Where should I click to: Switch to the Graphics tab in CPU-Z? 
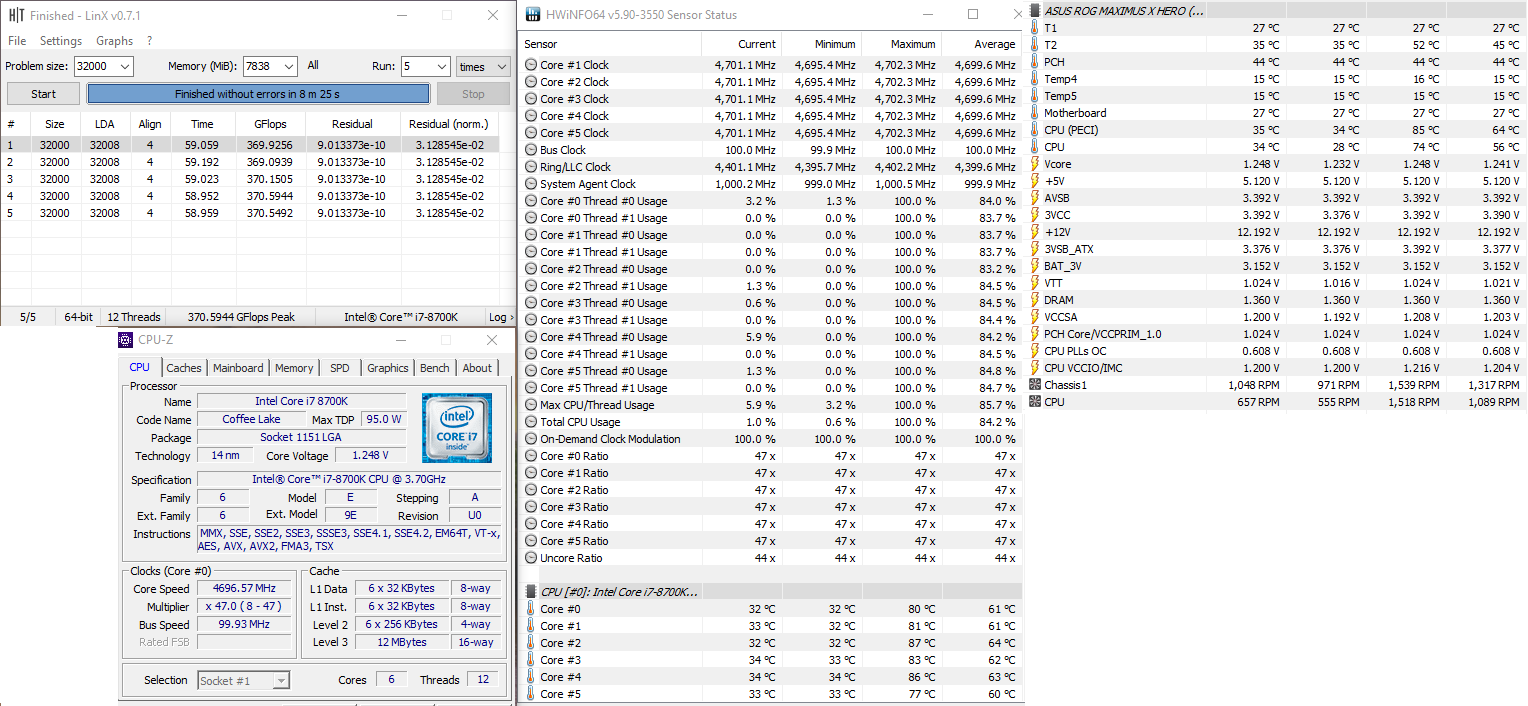point(388,368)
